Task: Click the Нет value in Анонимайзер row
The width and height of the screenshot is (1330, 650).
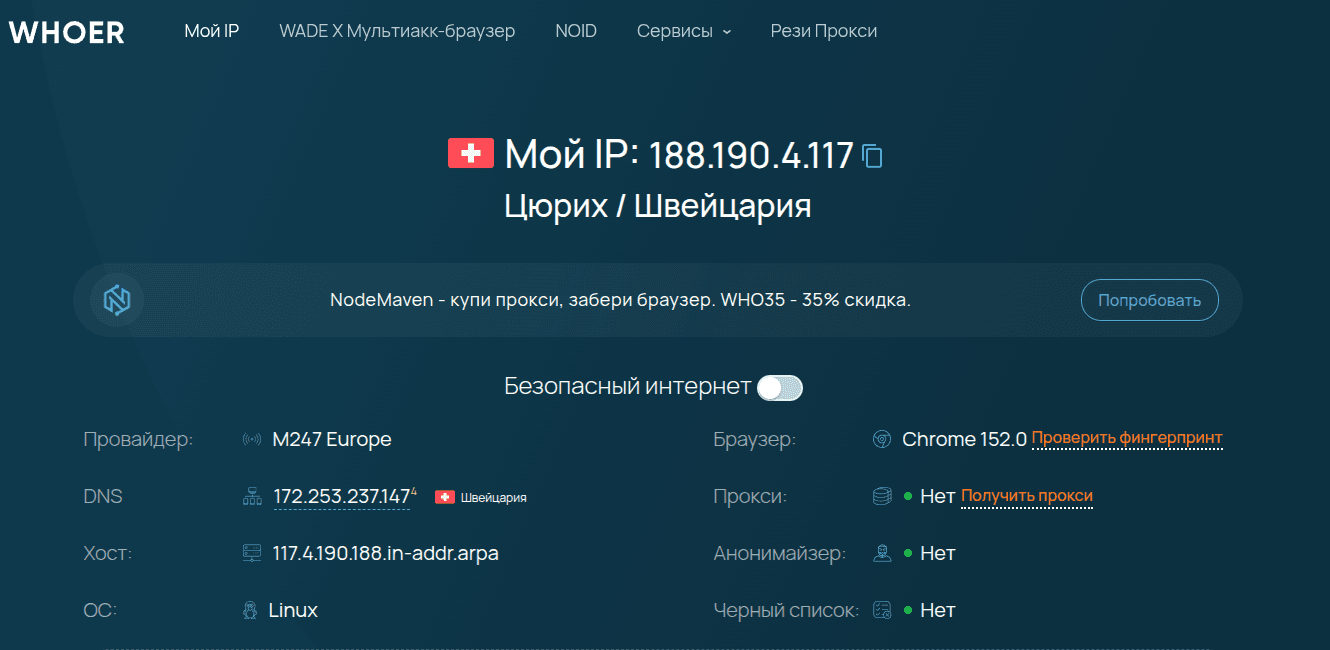Action: [937, 553]
